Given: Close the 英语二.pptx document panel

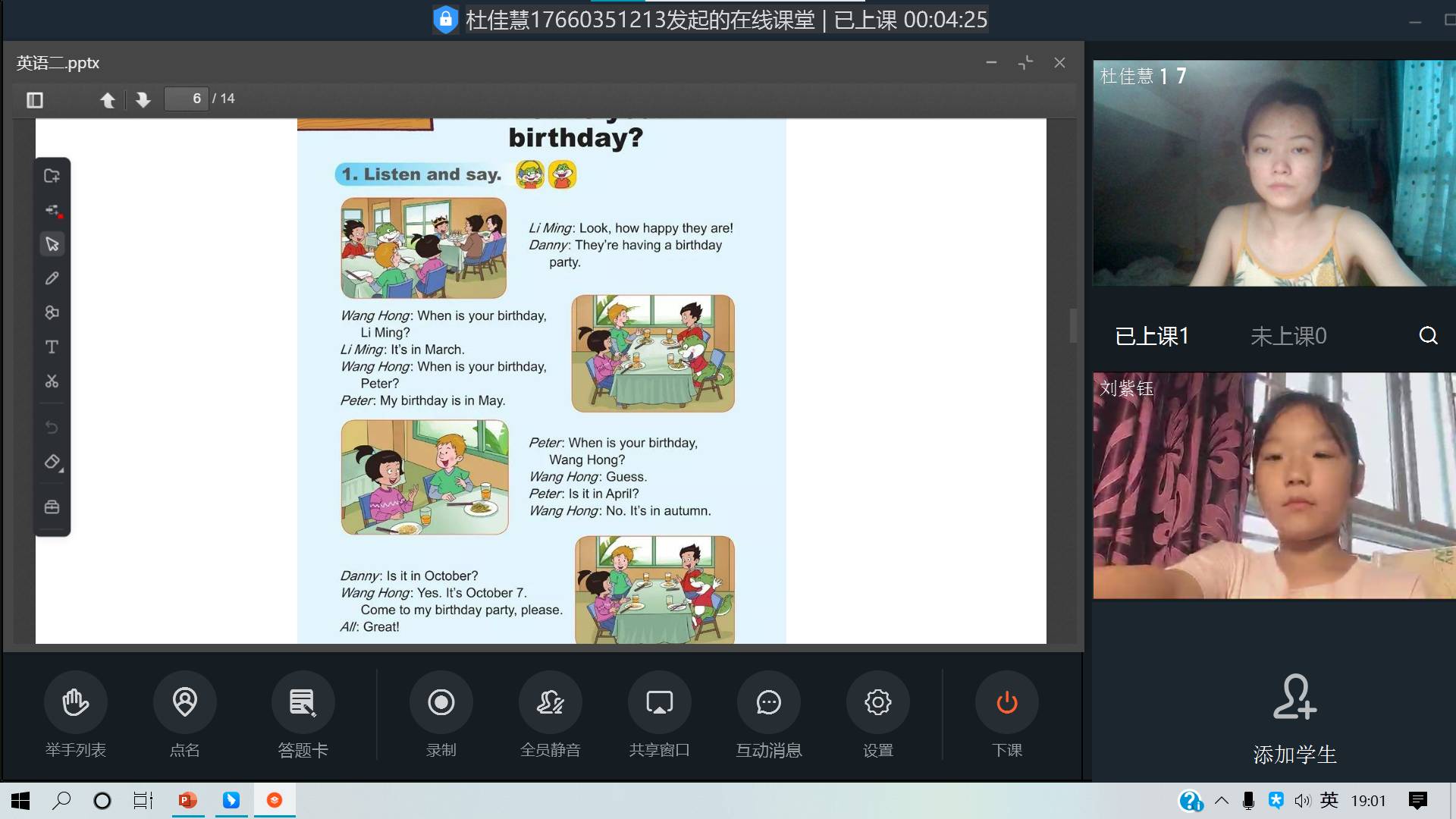Looking at the screenshot, I should coord(1059,63).
